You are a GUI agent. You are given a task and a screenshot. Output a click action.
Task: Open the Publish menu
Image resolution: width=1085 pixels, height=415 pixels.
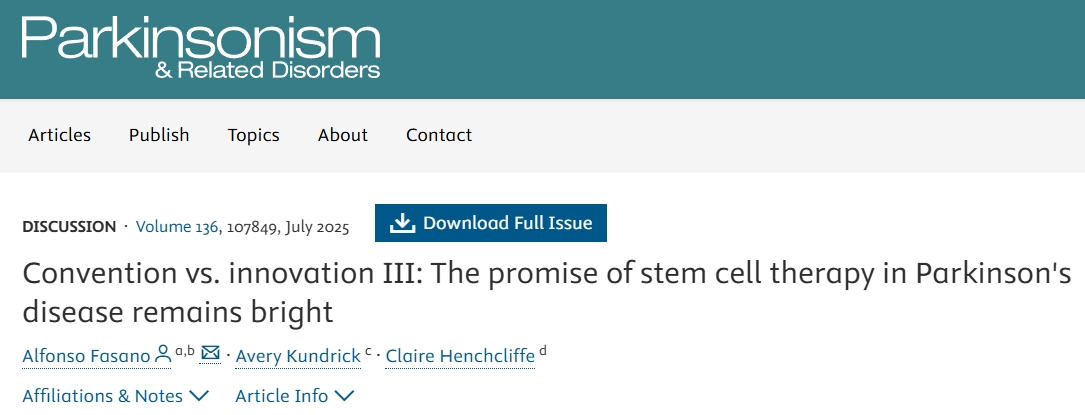point(159,135)
